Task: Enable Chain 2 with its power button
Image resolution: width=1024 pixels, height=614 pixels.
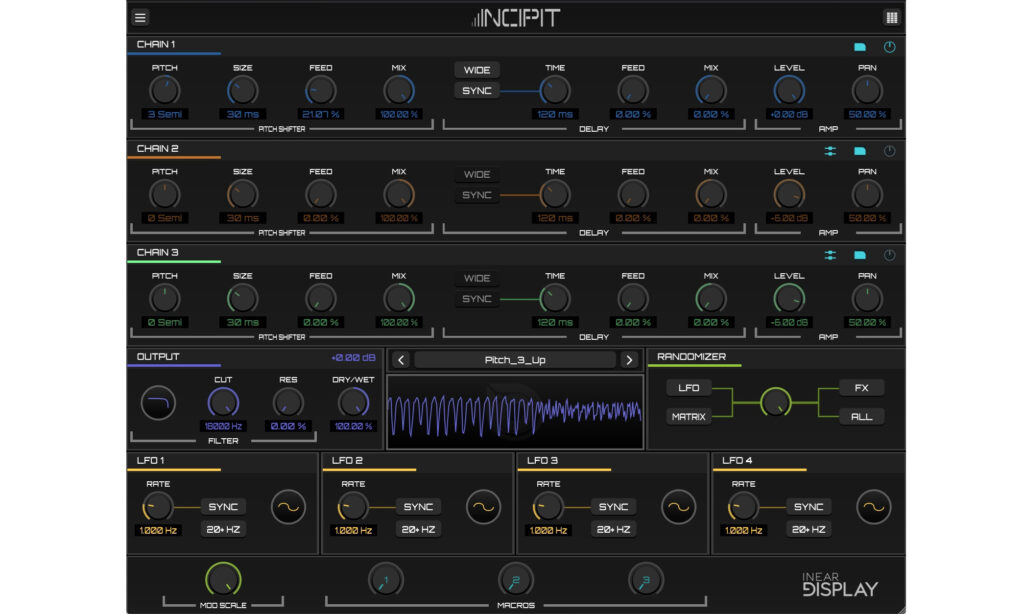Action: point(889,151)
